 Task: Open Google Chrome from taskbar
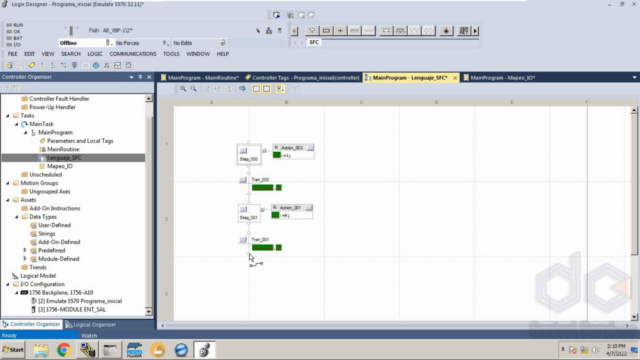click(x=64, y=350)
